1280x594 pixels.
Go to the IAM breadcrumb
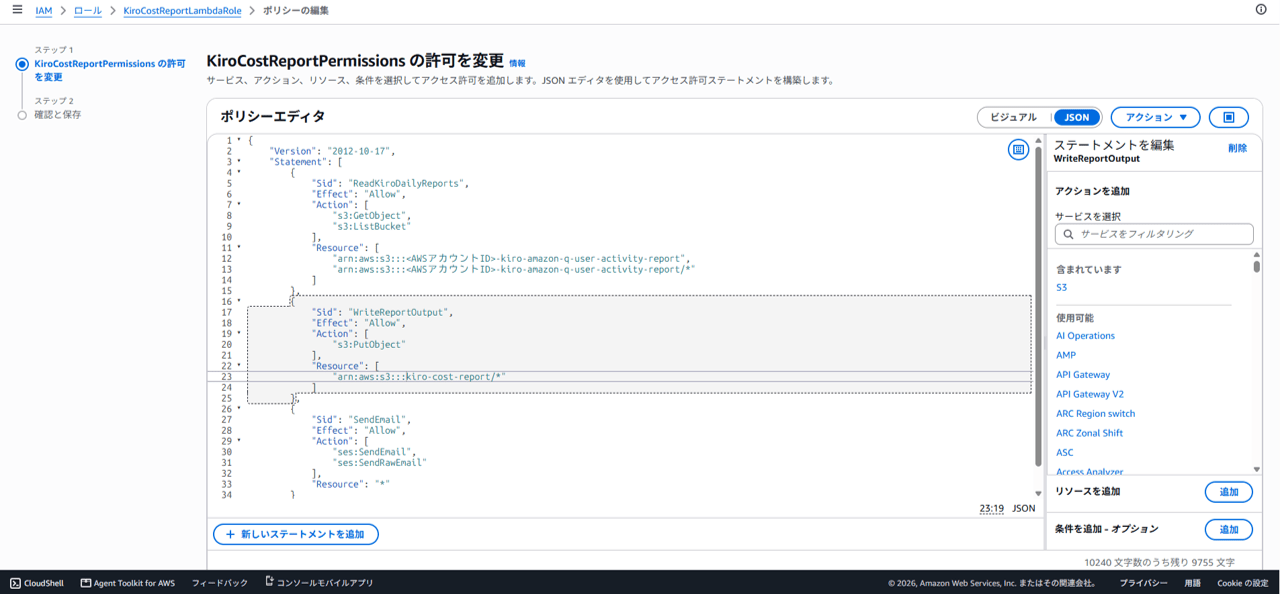coord(43,10)
